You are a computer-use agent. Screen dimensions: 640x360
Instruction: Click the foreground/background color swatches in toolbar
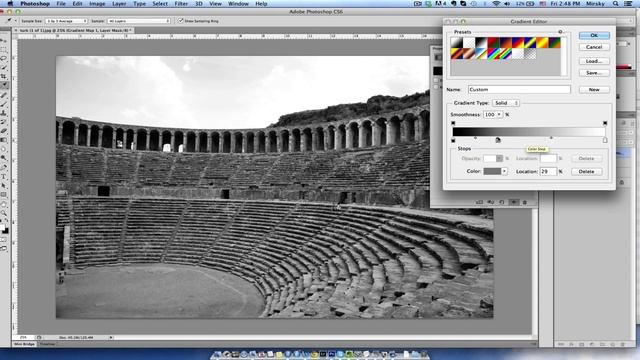(x=4, y=228)
